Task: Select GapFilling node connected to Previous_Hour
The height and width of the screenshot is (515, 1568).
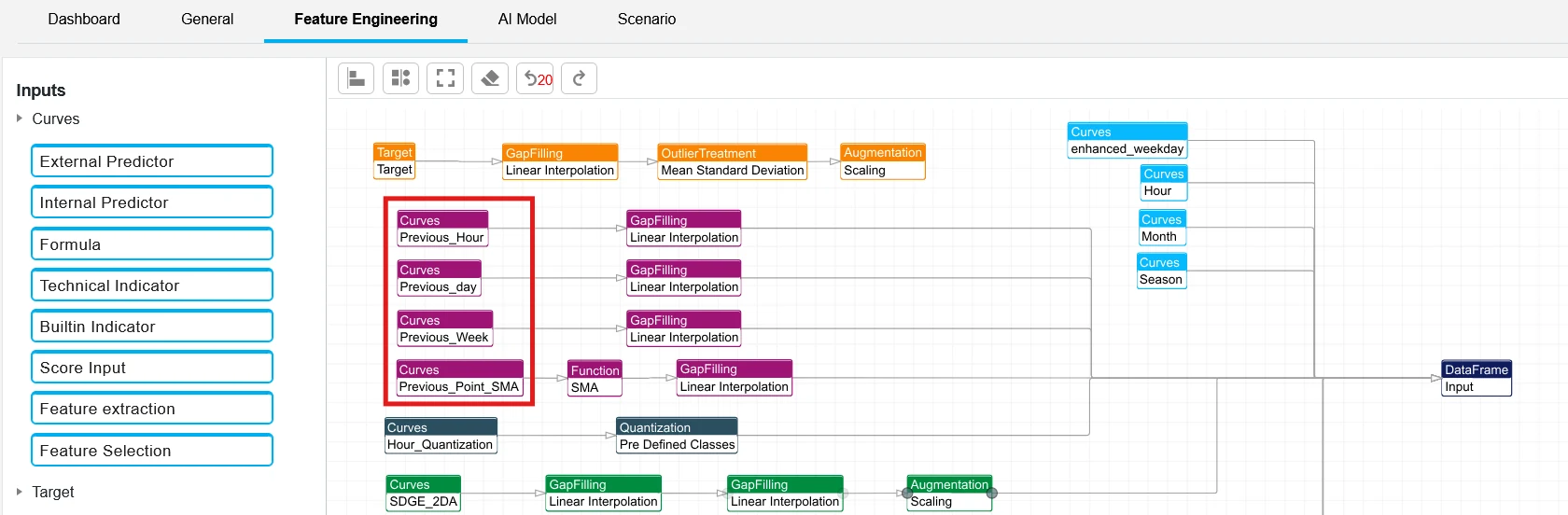Action: [684, 229]
